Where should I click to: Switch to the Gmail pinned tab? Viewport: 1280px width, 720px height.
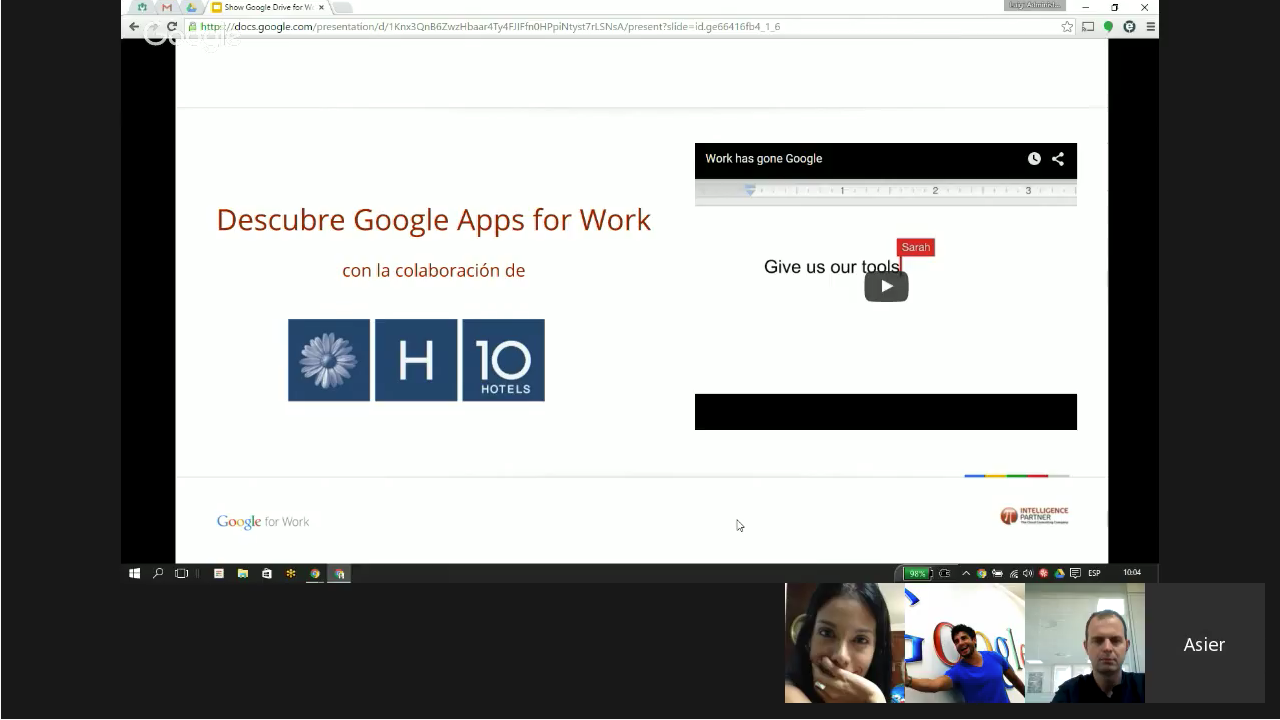(x=167, y=7)
